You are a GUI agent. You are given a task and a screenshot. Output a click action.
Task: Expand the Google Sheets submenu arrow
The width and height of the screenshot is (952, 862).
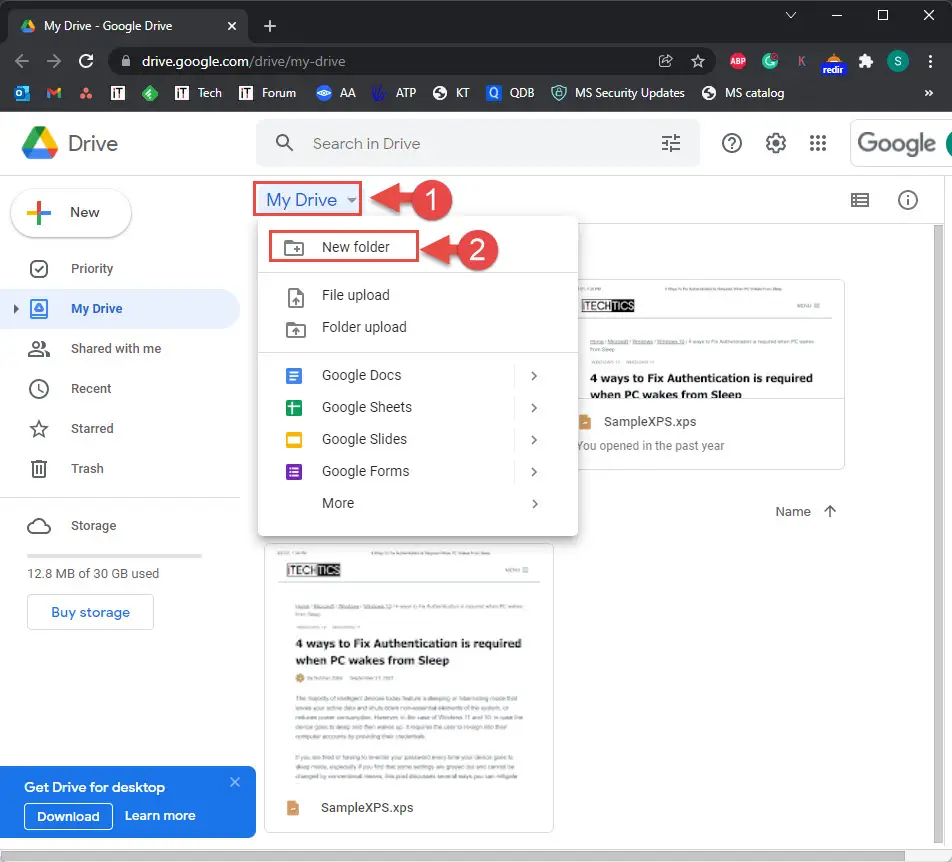(534, 408)
